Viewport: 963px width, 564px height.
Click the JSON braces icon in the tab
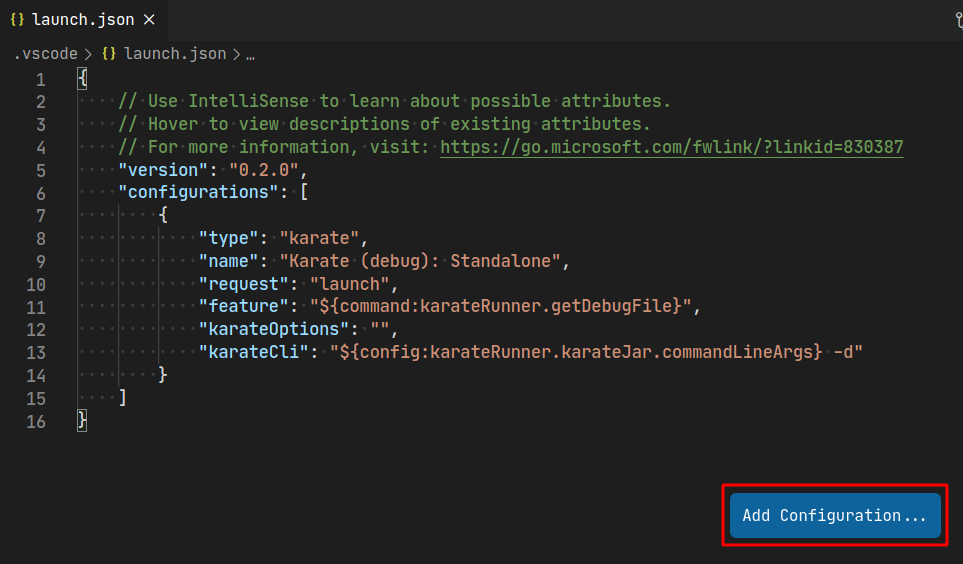point(17,20)
